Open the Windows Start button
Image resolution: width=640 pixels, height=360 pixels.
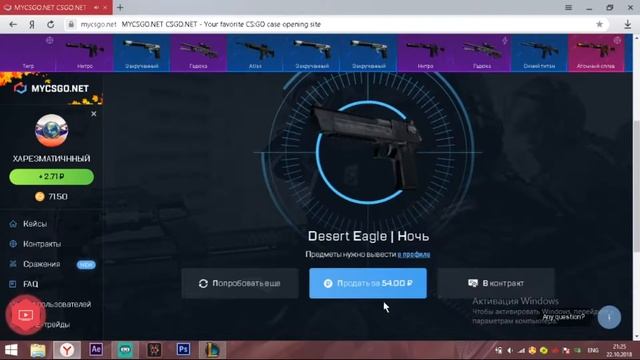11,350
